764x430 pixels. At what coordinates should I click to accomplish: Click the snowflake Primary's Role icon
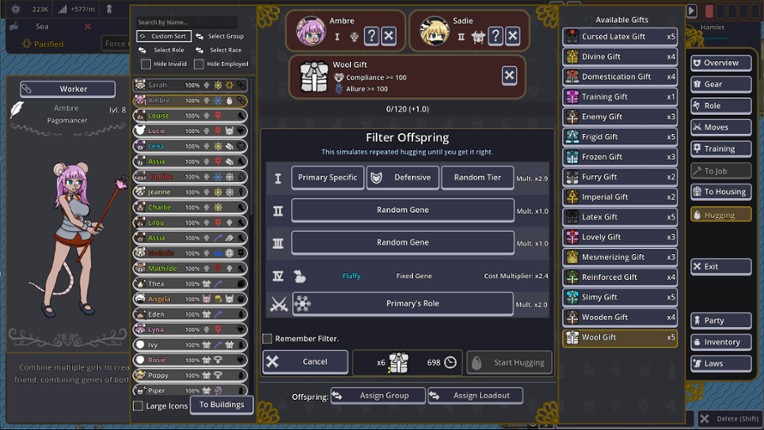[303, 304]
